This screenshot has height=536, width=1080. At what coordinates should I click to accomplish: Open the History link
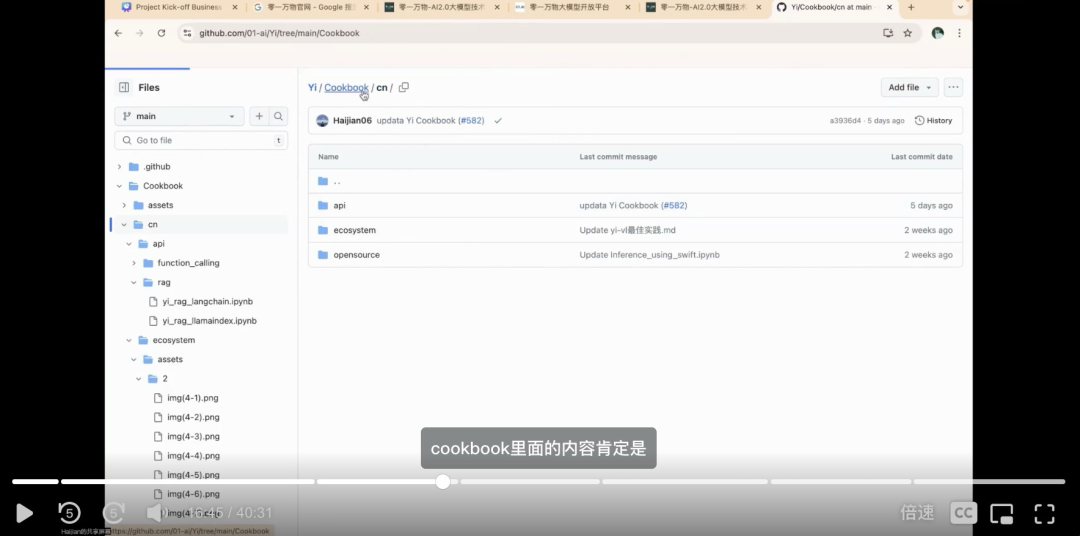[933, 121]
